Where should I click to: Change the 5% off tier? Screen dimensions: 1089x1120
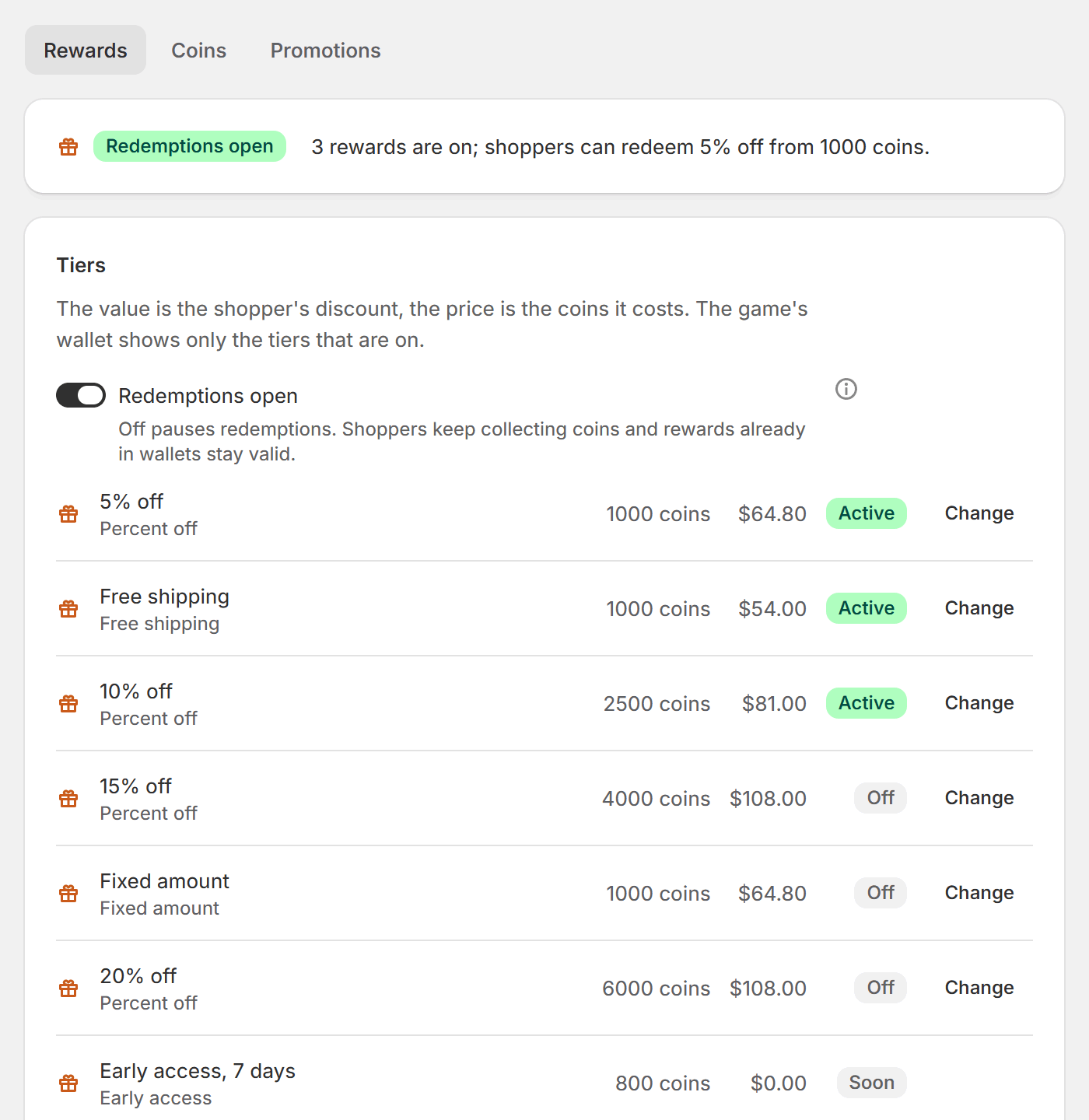pyautogui.click(x=979, y=513)
